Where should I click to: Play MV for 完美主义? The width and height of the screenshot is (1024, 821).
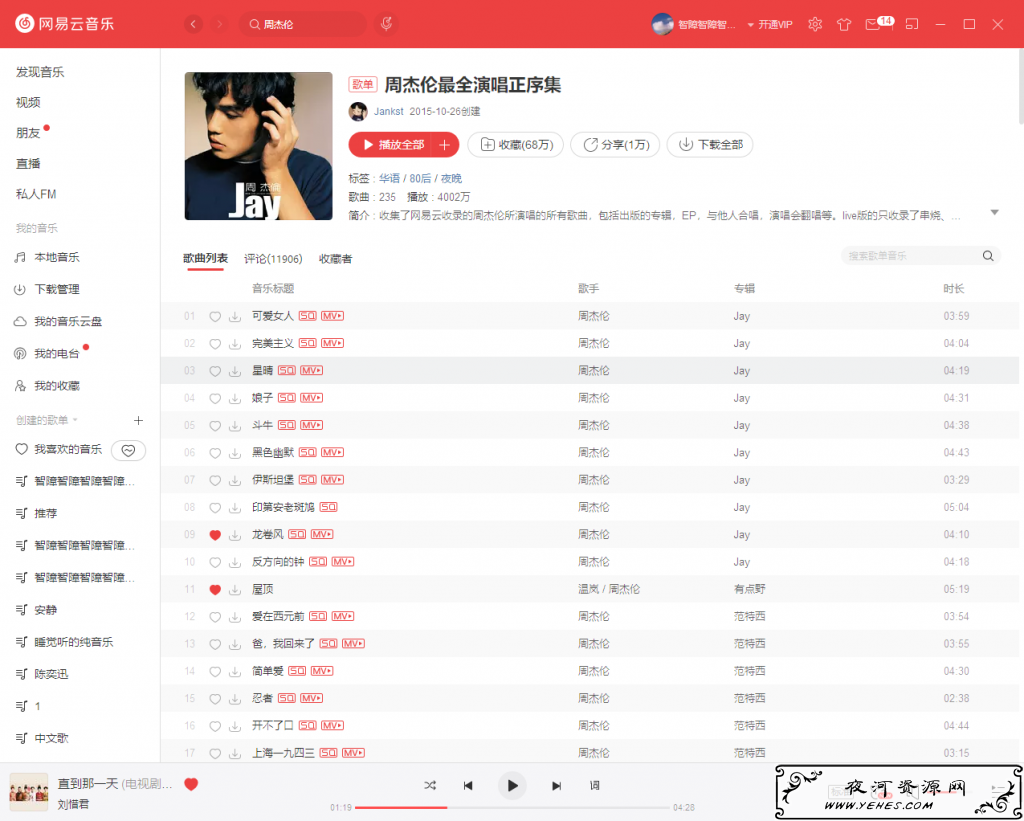coord(332,344)
